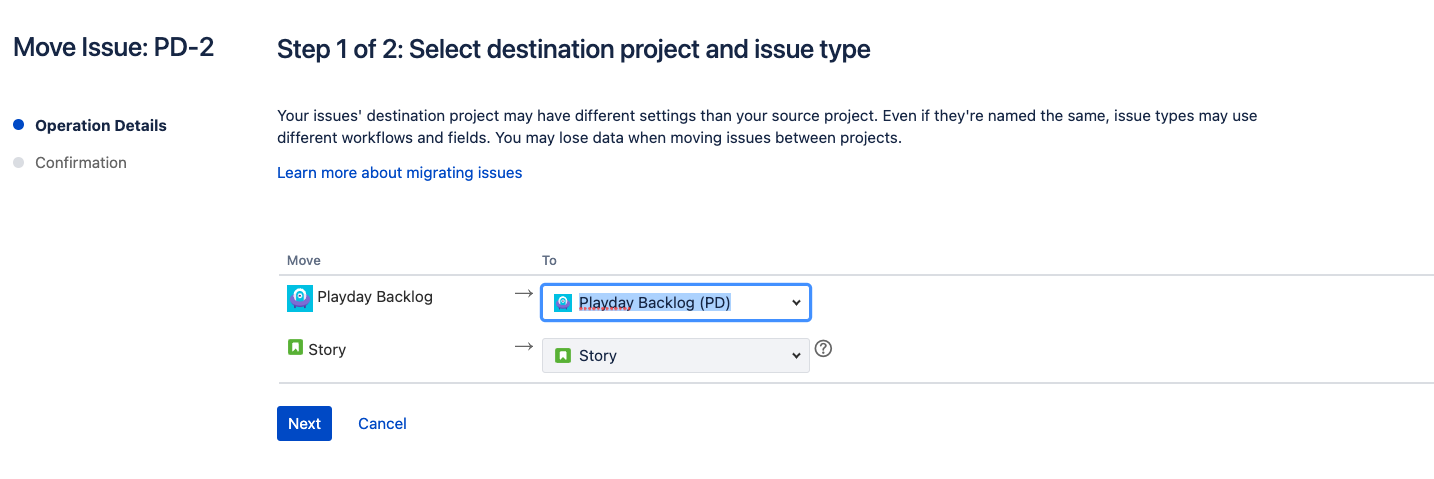Click project avatar inside destination dropdown
Screen dimensions: 1434x479
562,302
